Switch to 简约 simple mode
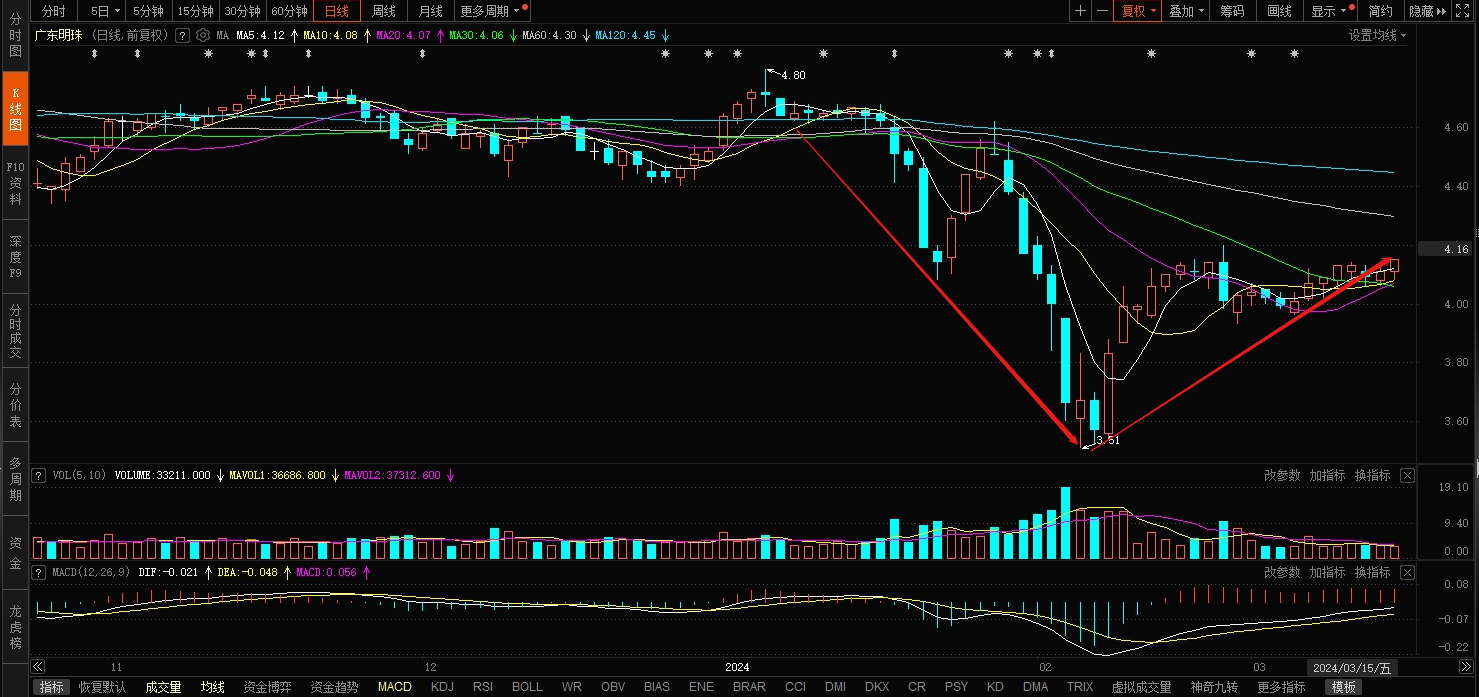 coord(1380,11)
